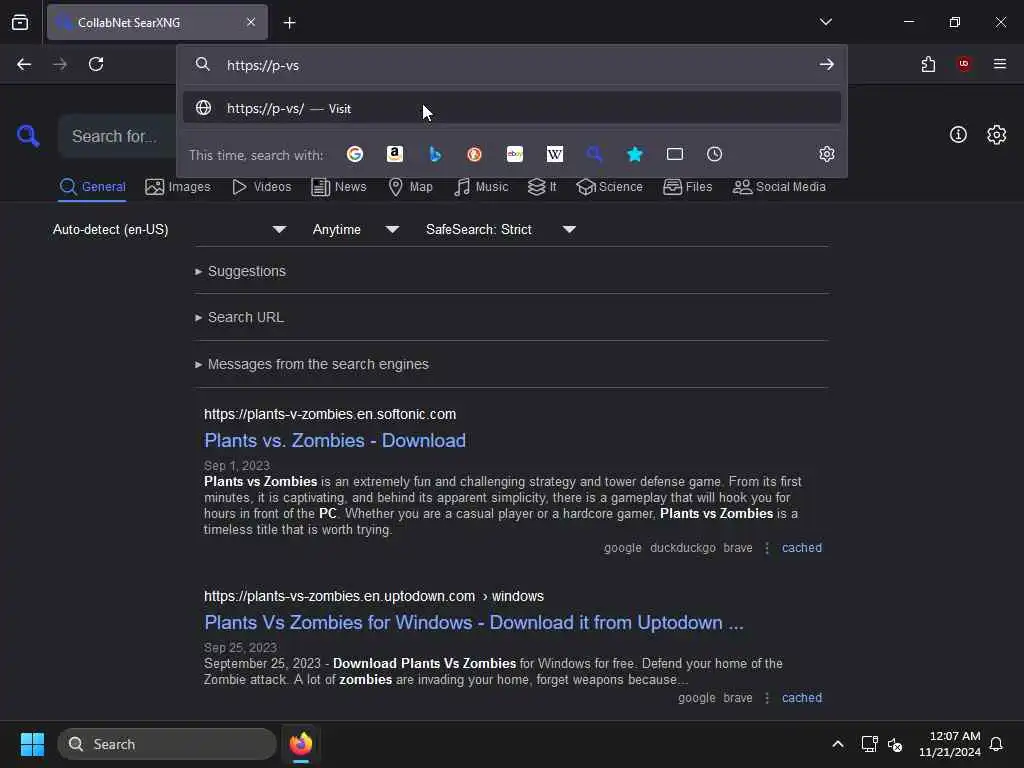Image resolution: width=1024 pixels, height=768 pixels.
Task: Close the CollabNet SearXNG tab
Action: (251, 22)
